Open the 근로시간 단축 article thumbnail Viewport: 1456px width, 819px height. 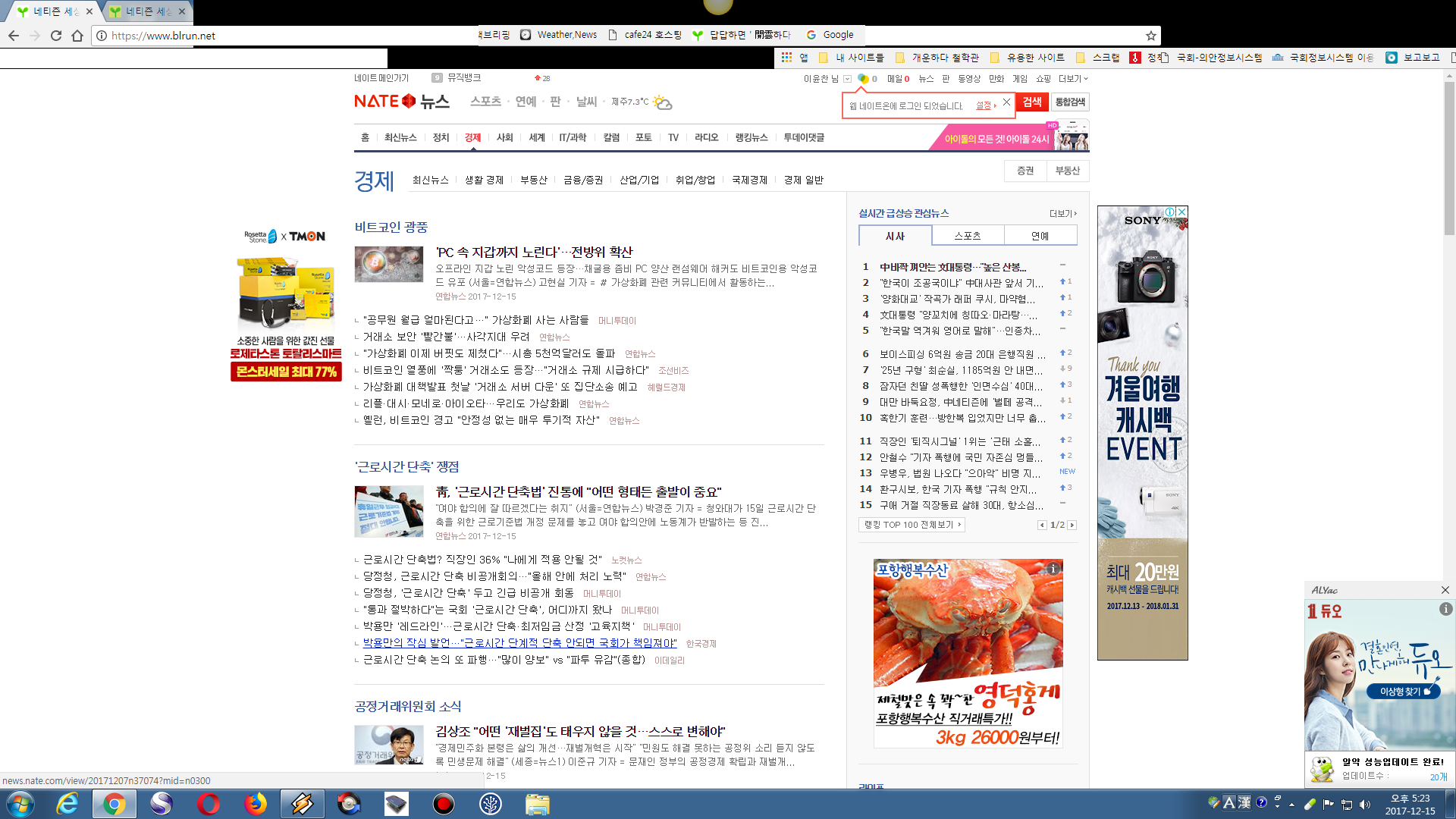[388, 511]
